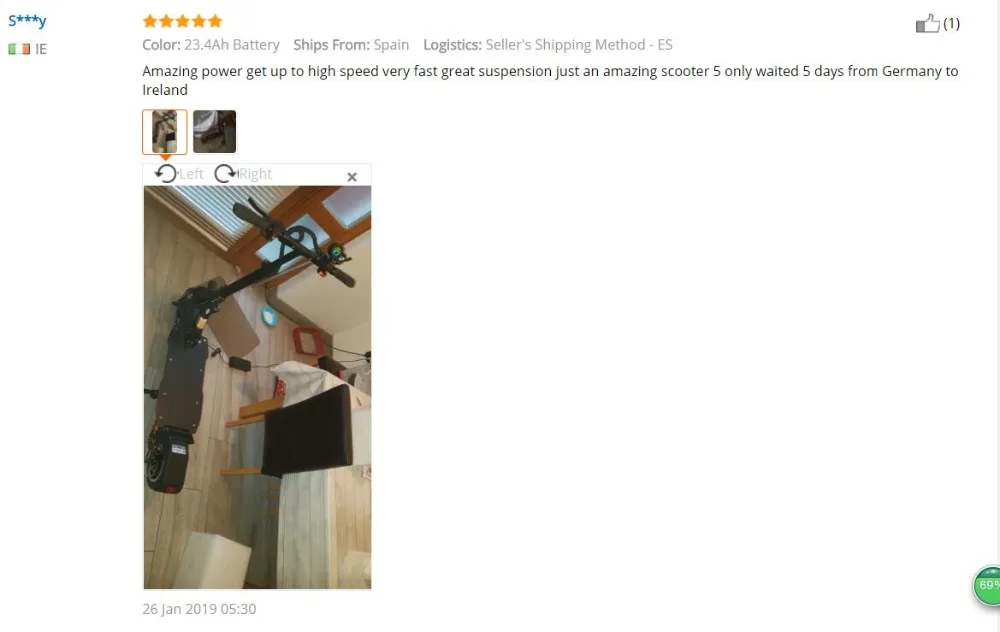Click the '23.4Ah Battery' color value
This screenshot has width=1000, height=632.
[x=232, y=45]
